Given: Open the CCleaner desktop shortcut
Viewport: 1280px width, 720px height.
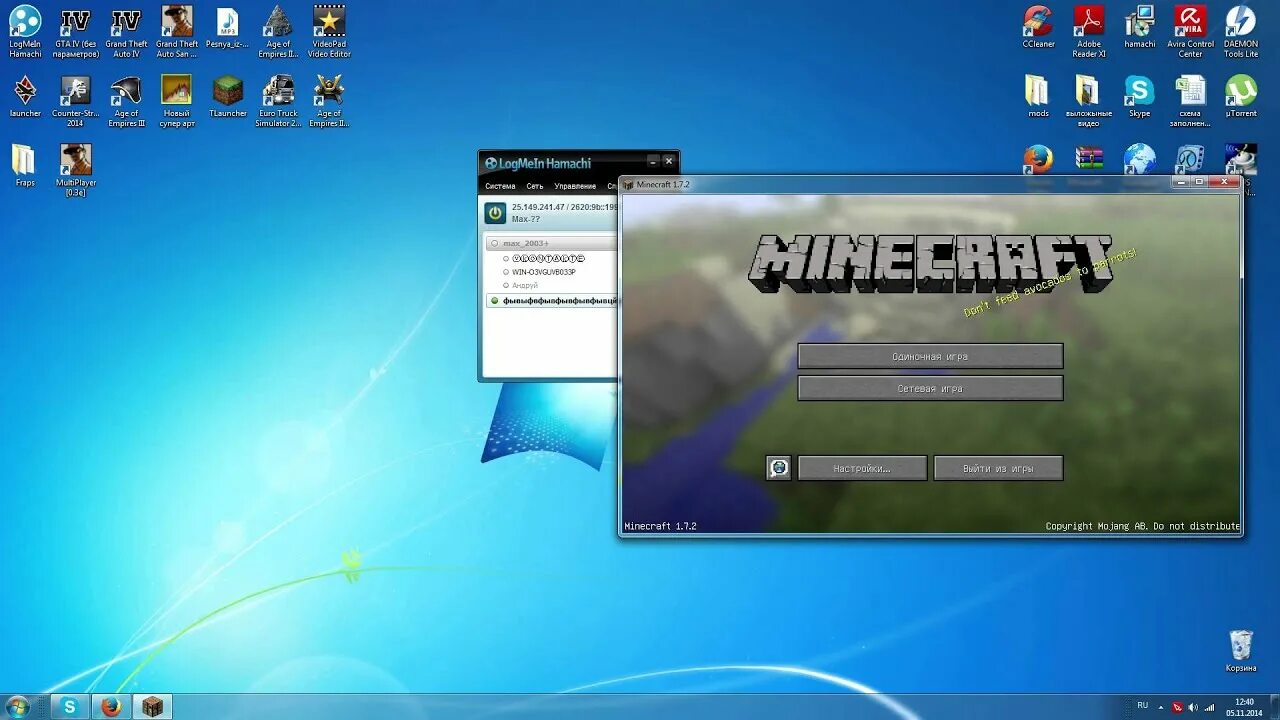Looking at the screenshot, I should point(1038,28).
